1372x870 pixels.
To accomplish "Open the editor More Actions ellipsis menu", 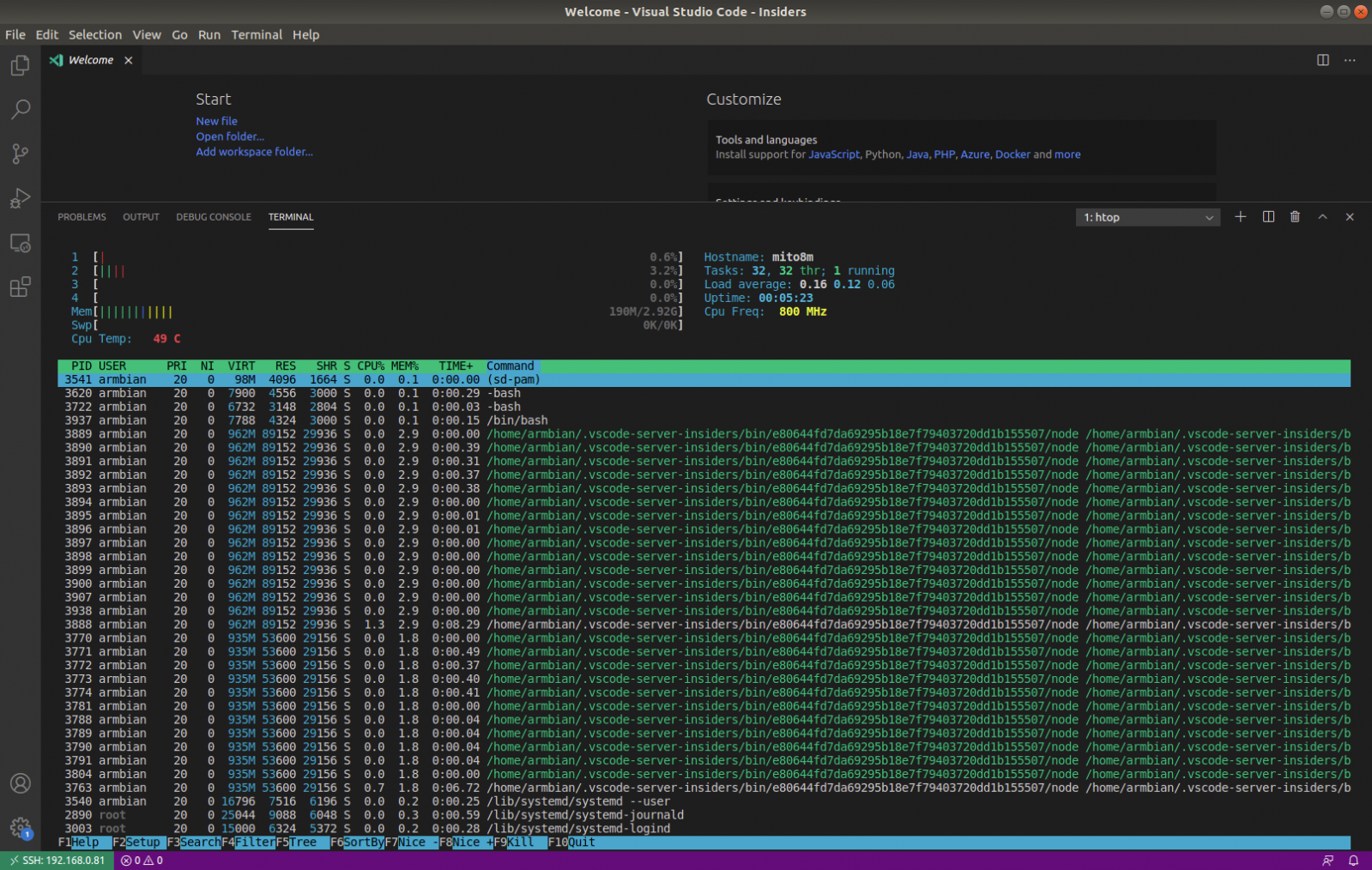I will click(1350, 60).
